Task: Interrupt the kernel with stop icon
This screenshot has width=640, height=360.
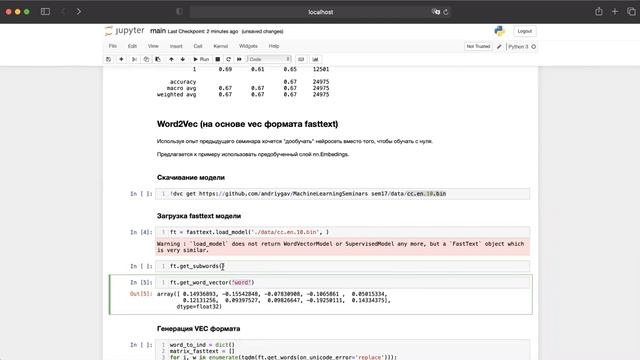Action: click(218, 59)
